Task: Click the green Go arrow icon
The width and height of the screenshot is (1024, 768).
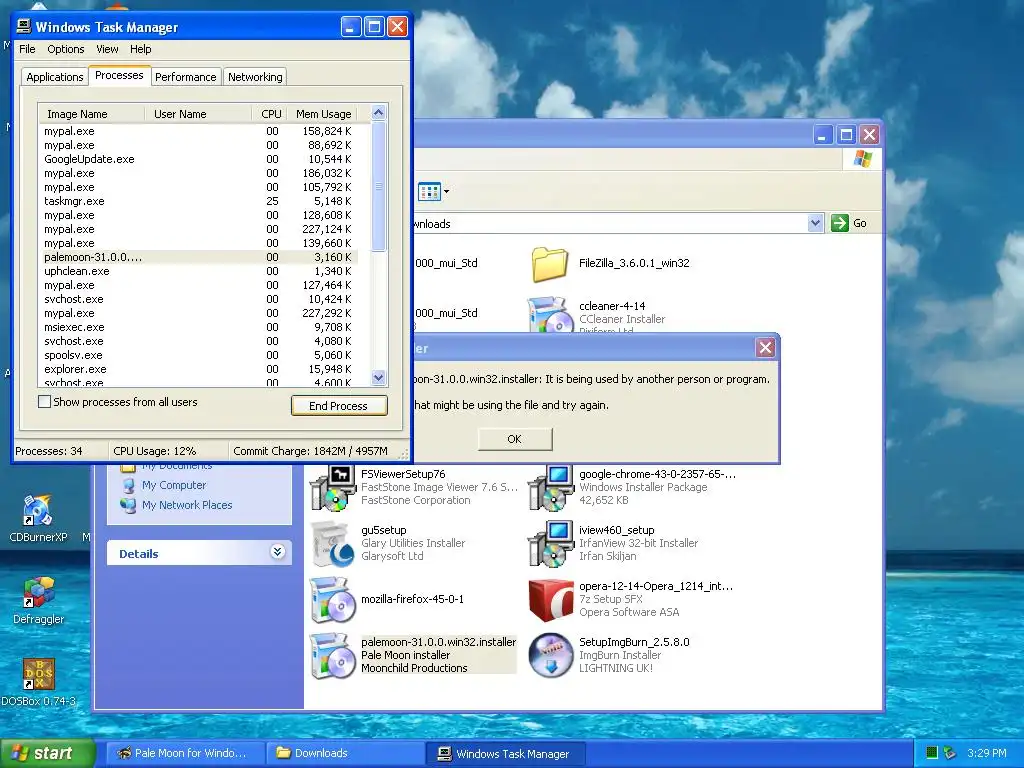Action: click(x=839, y=223)
